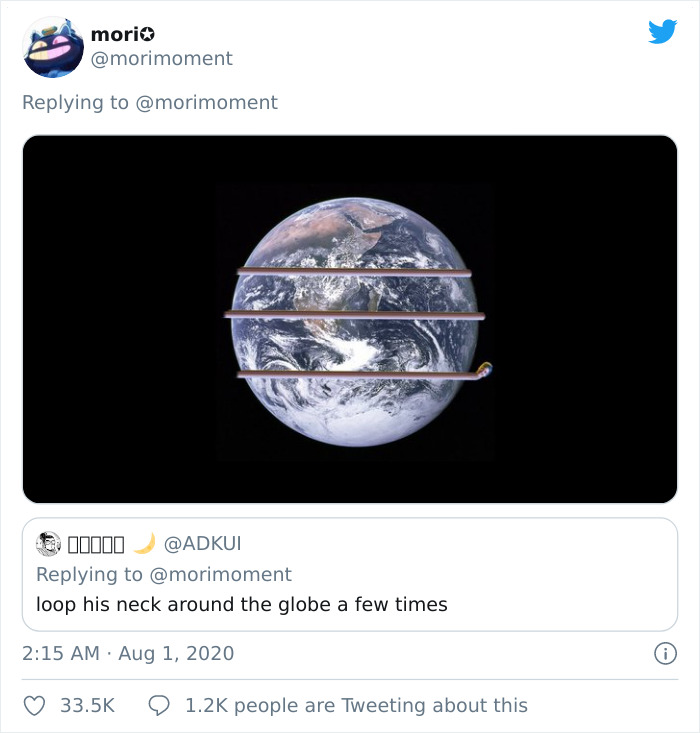Viewport: 700px width, 733px height.
Task: Open the mori display name link
Action: pyautogui.click(x=113, y=34)
